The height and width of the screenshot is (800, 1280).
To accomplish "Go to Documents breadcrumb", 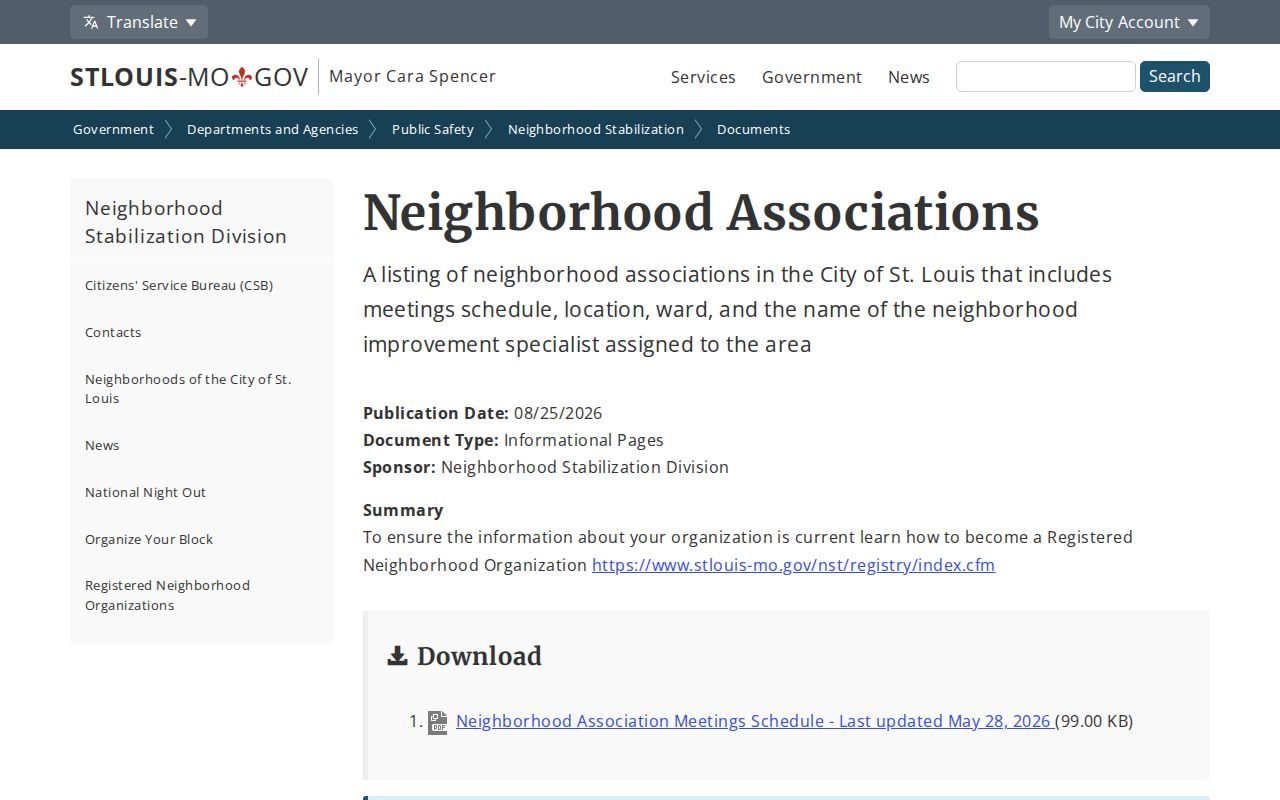I will 753,129.
